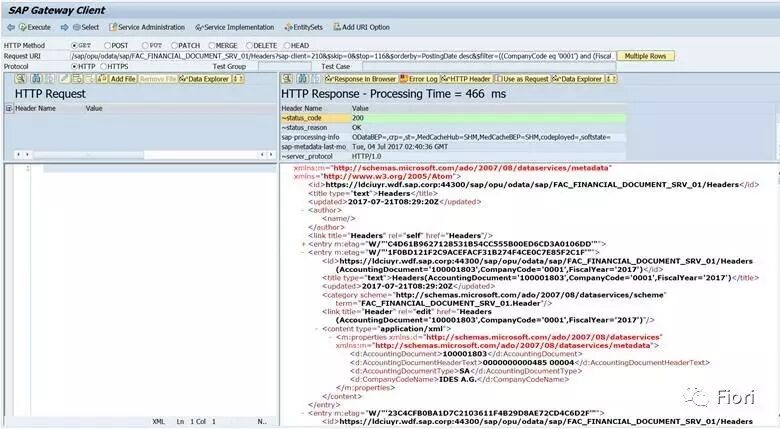Image resolution: width=780 pixels, height=429 pixels.
Task: Click the forward arrow icon before Select
Action: [64, 27]
